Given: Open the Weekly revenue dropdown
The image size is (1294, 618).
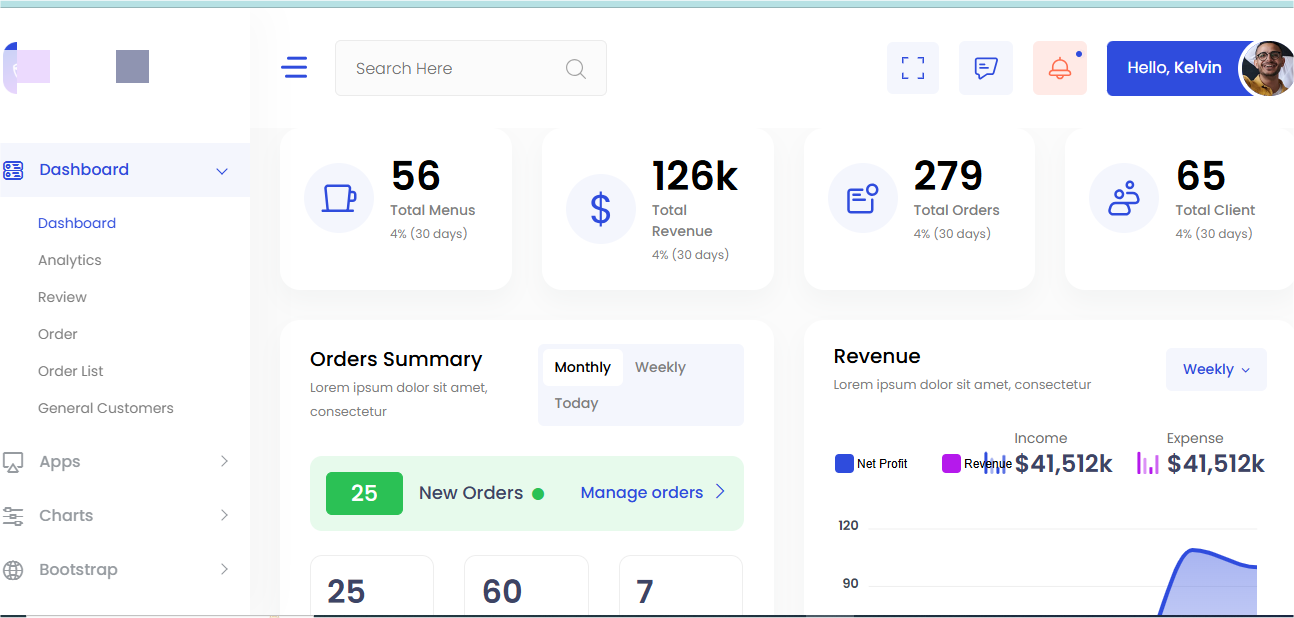Looking at the screenshot, I should tap(1216, 369).
